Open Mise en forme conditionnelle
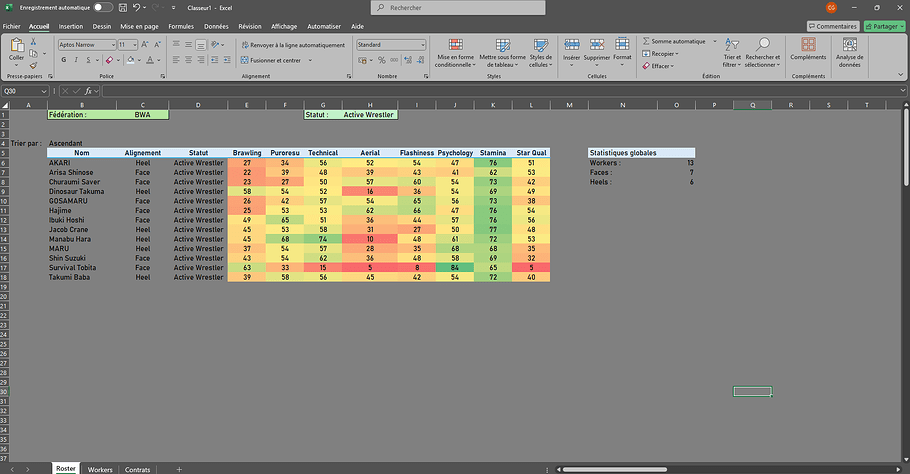 click(x=455, y=53)
